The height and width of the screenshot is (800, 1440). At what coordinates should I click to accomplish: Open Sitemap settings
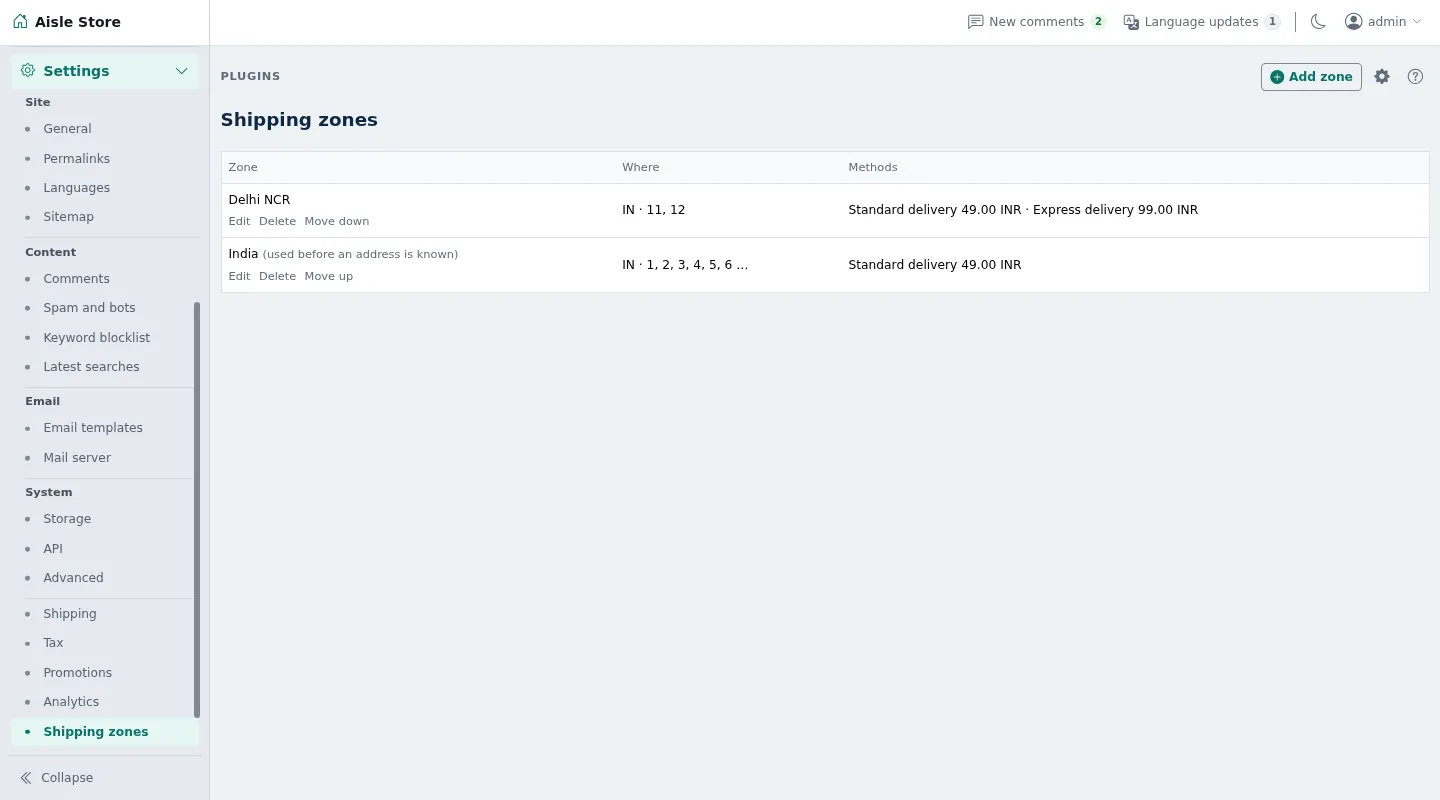pos(68,217)
